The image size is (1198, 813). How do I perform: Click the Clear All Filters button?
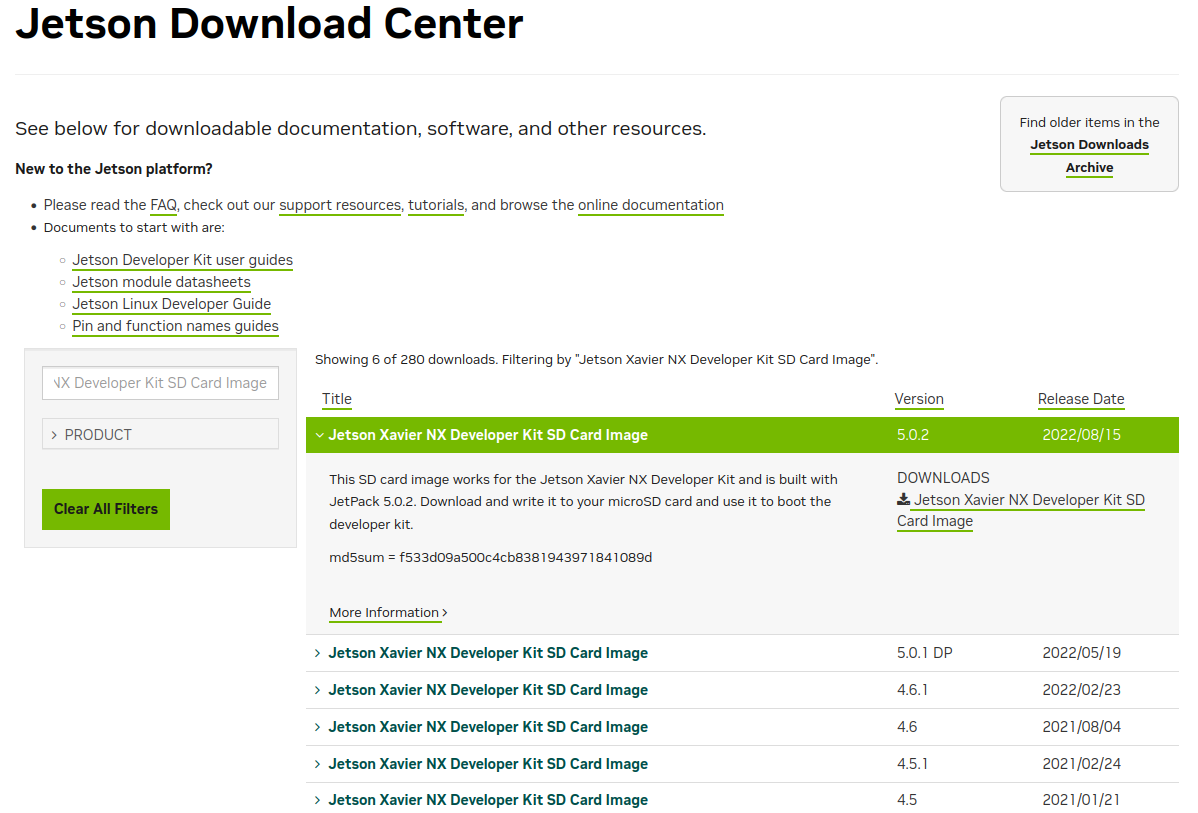coord(106,509)
